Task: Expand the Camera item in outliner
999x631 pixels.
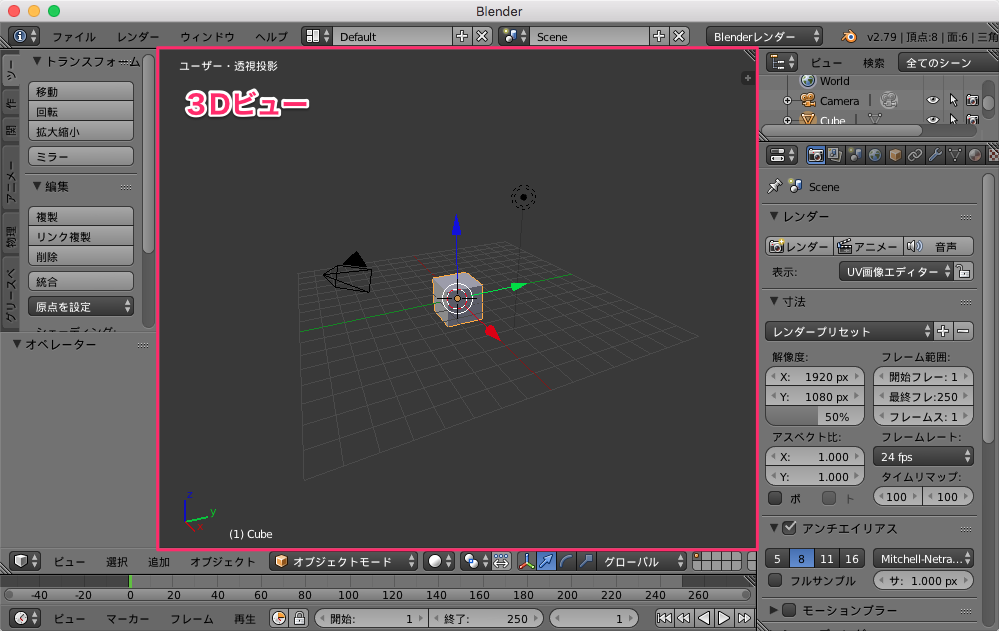Action: pyautogui.click(x=787, y=101)
